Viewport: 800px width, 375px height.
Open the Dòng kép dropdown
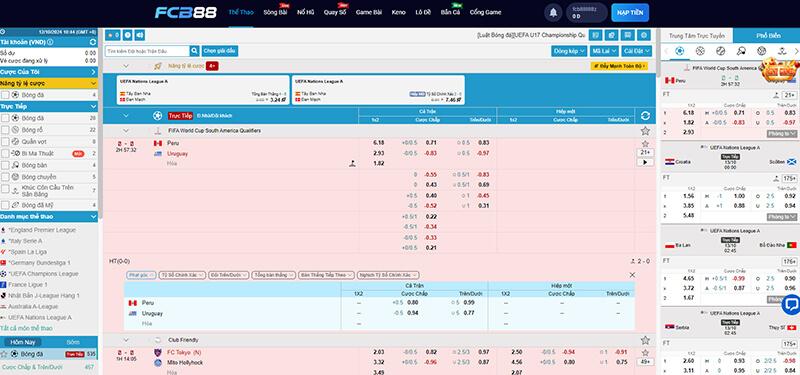click(x=569, y=51)
